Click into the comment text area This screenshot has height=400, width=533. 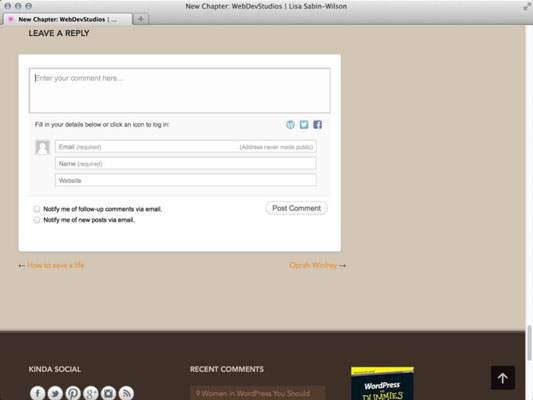click(179, 90)
